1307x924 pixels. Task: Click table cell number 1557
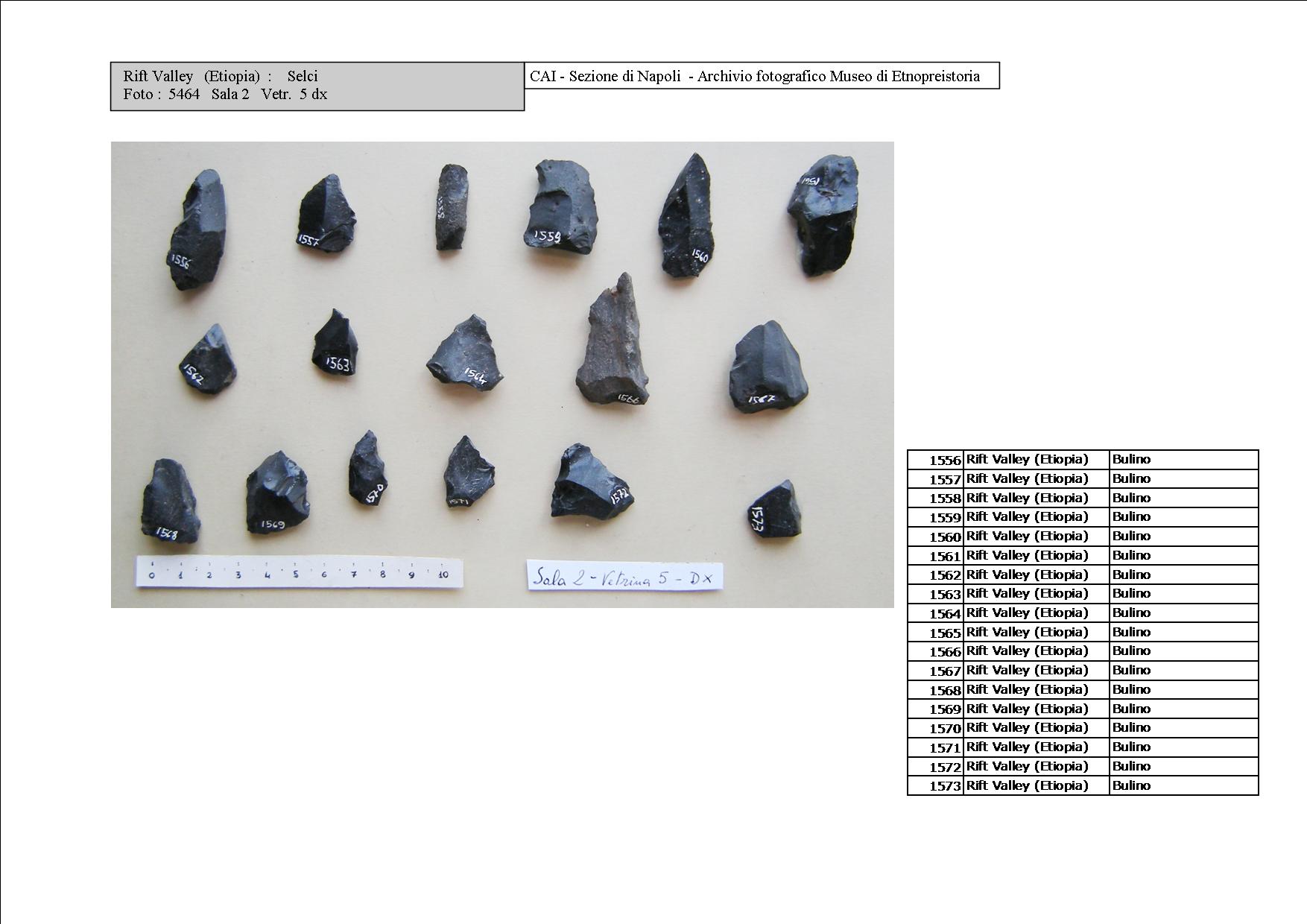935,479
